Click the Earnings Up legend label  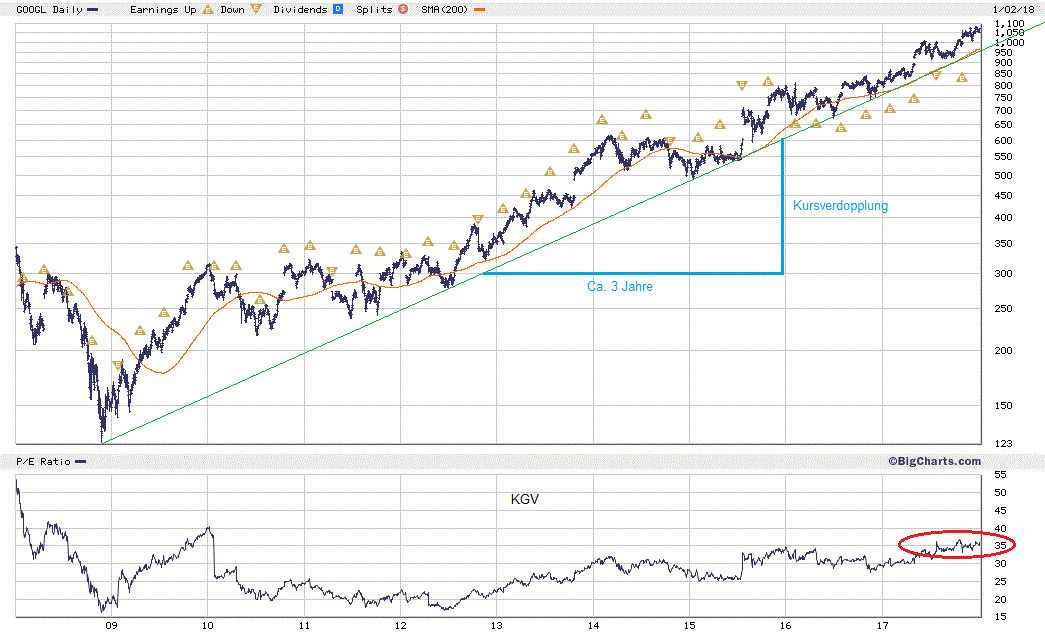point(163,9)
